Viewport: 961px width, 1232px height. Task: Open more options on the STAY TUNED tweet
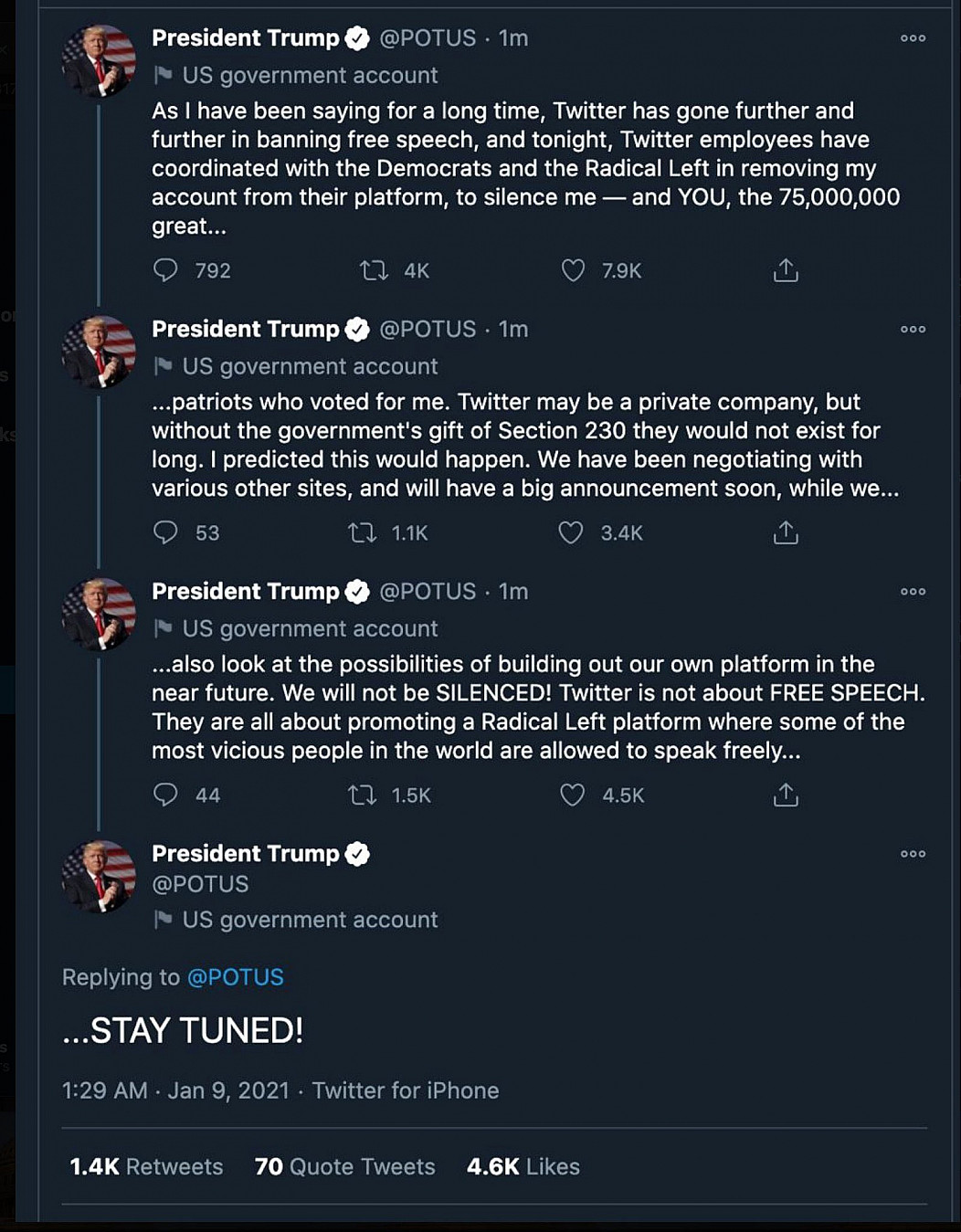click(913, 854)
